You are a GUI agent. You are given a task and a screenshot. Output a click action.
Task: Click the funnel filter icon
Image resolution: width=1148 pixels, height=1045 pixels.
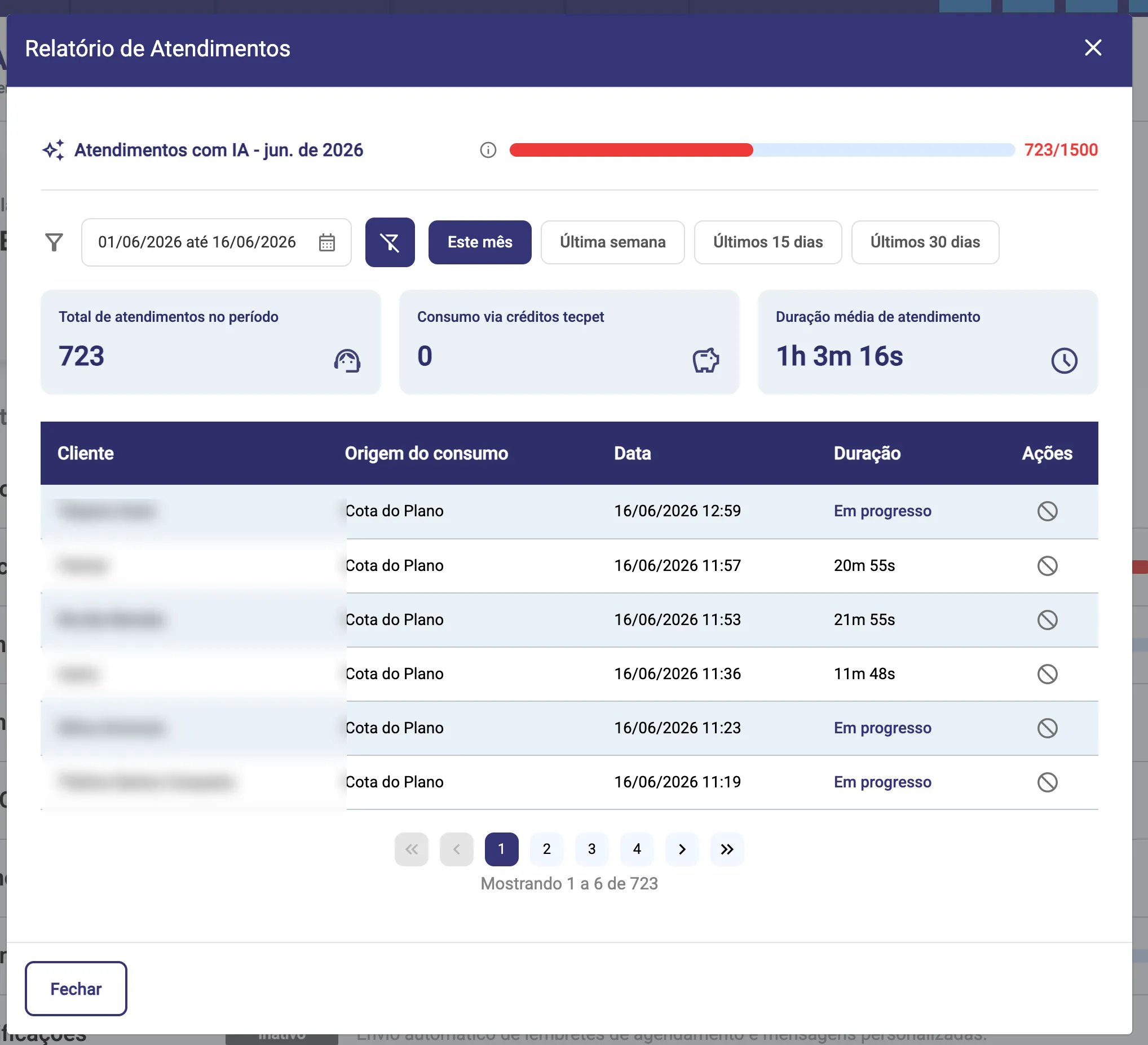54,242
